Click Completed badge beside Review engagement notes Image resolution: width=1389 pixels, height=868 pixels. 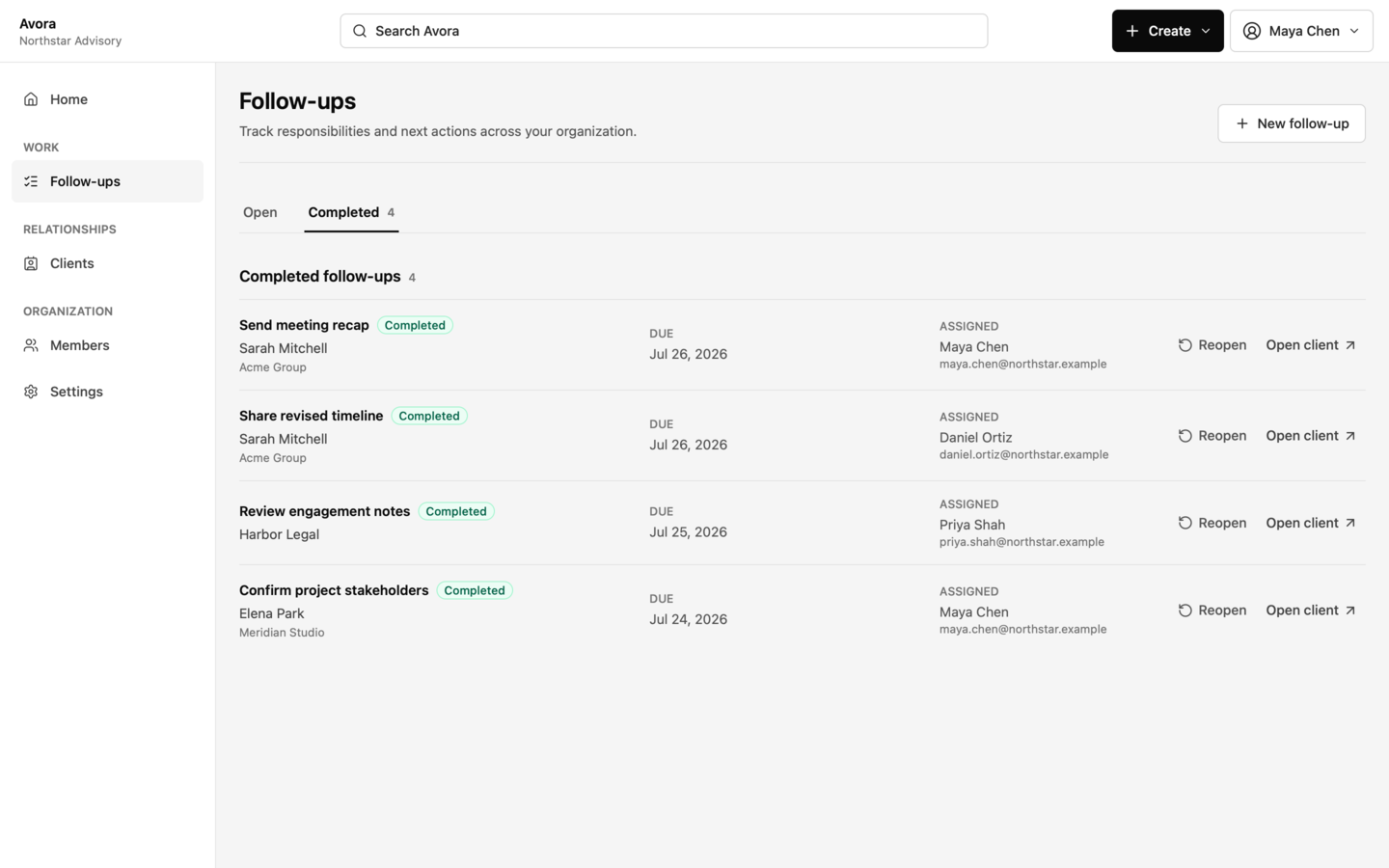click(x=456, y=511)
